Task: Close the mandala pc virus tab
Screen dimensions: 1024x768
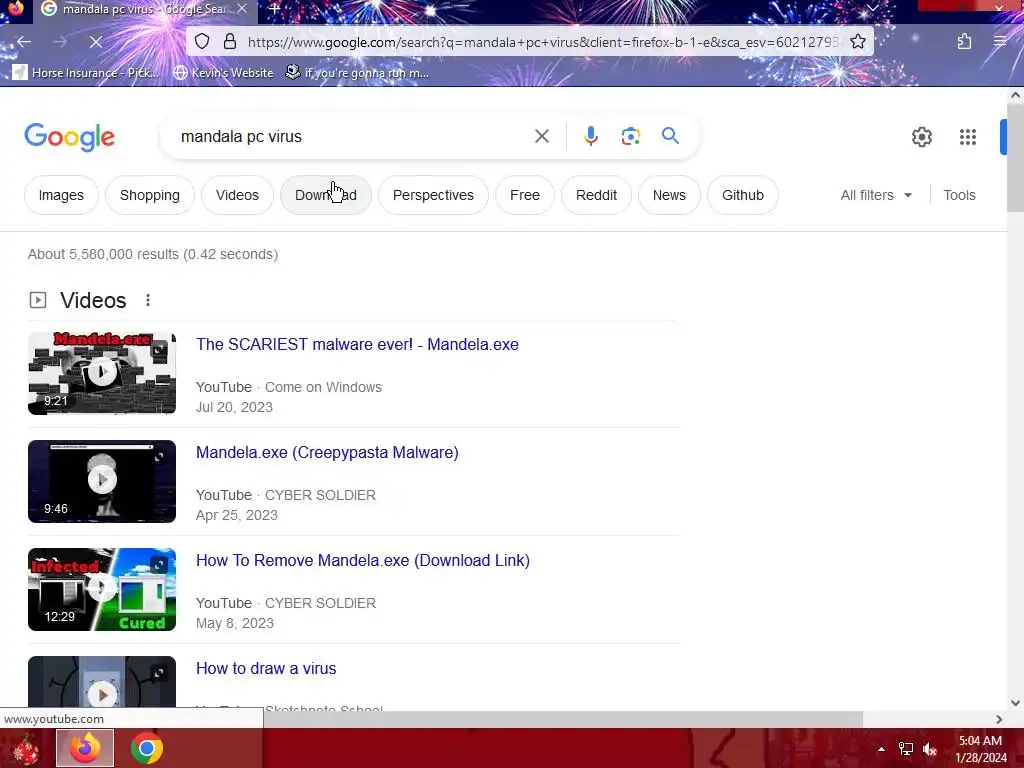Action: click(242, 9)
